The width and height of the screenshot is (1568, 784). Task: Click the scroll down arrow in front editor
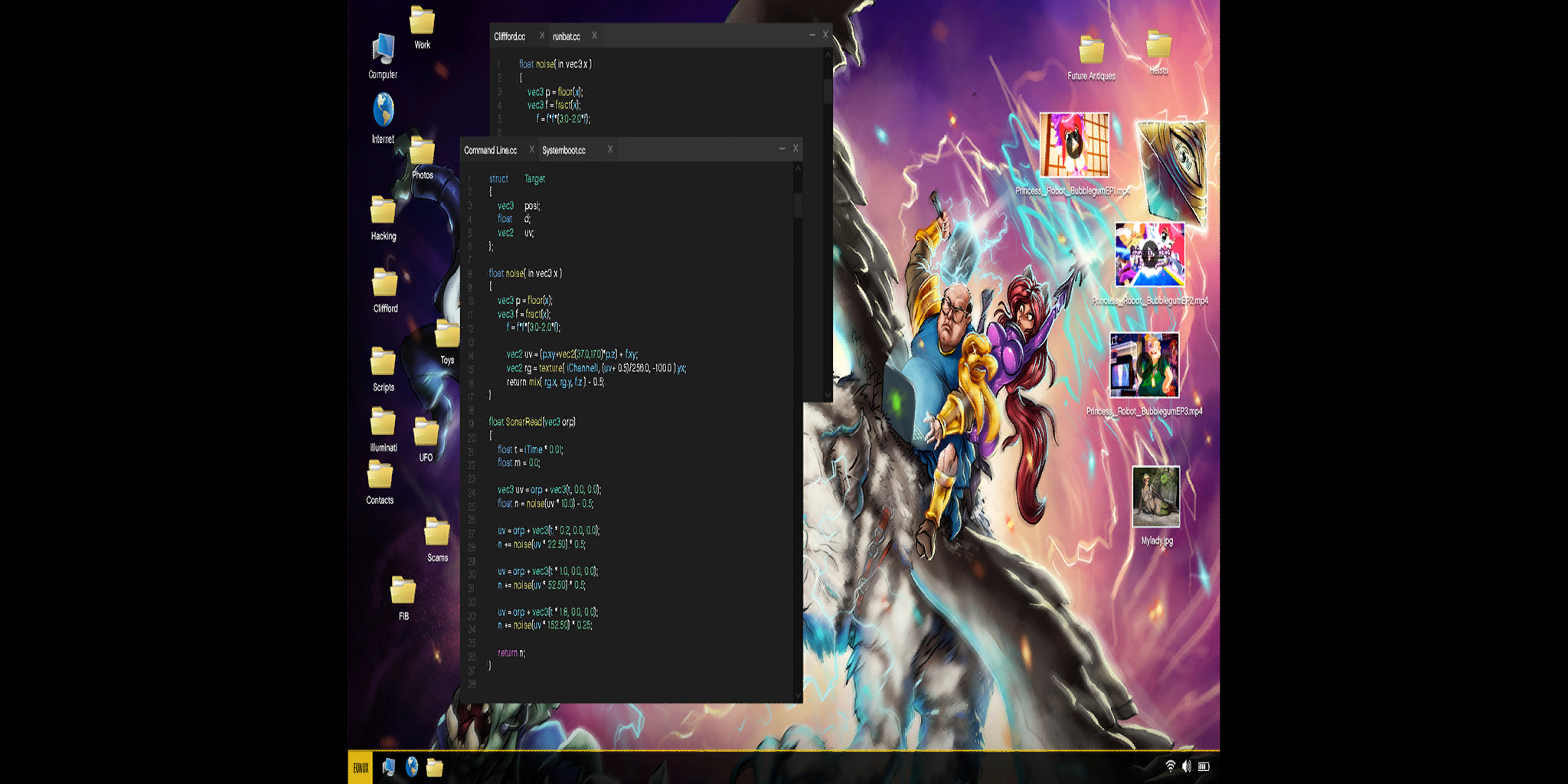point(798,695)
